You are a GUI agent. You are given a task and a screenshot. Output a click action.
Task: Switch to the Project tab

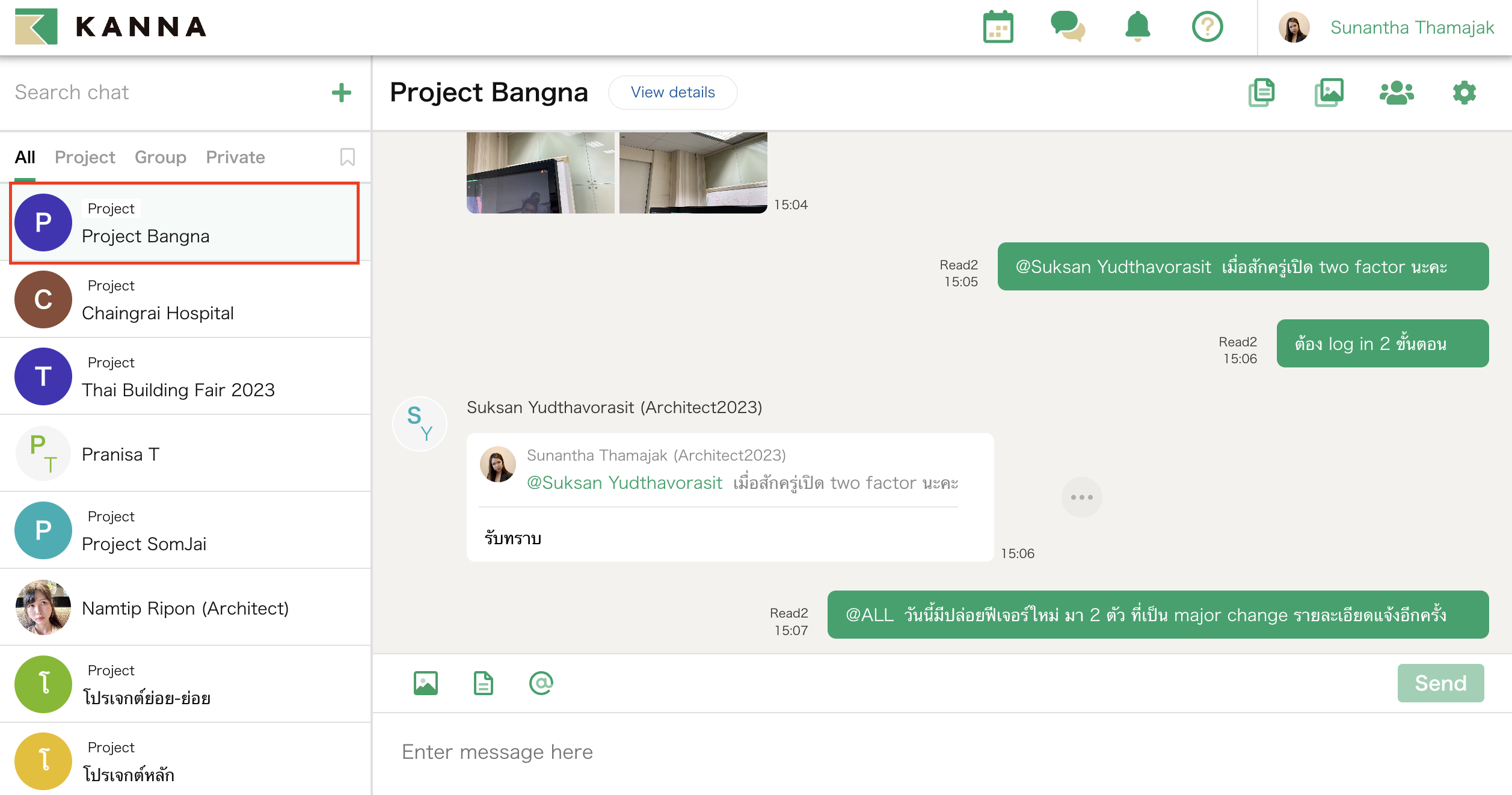point(85,157)
